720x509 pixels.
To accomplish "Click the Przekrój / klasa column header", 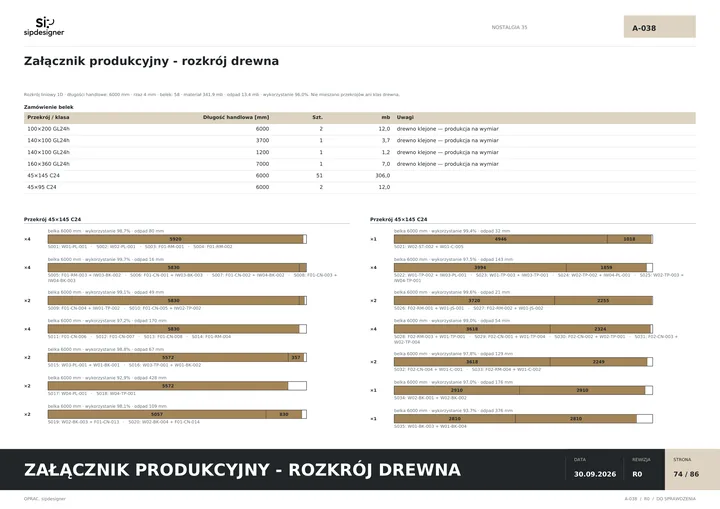I will click(x=48, y=118).
